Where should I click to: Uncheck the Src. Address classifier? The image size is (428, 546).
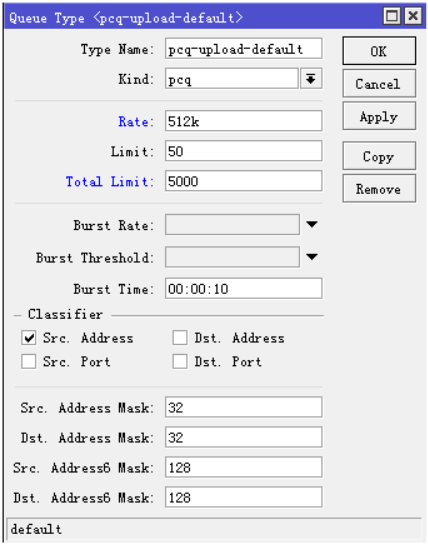(29, 338)
